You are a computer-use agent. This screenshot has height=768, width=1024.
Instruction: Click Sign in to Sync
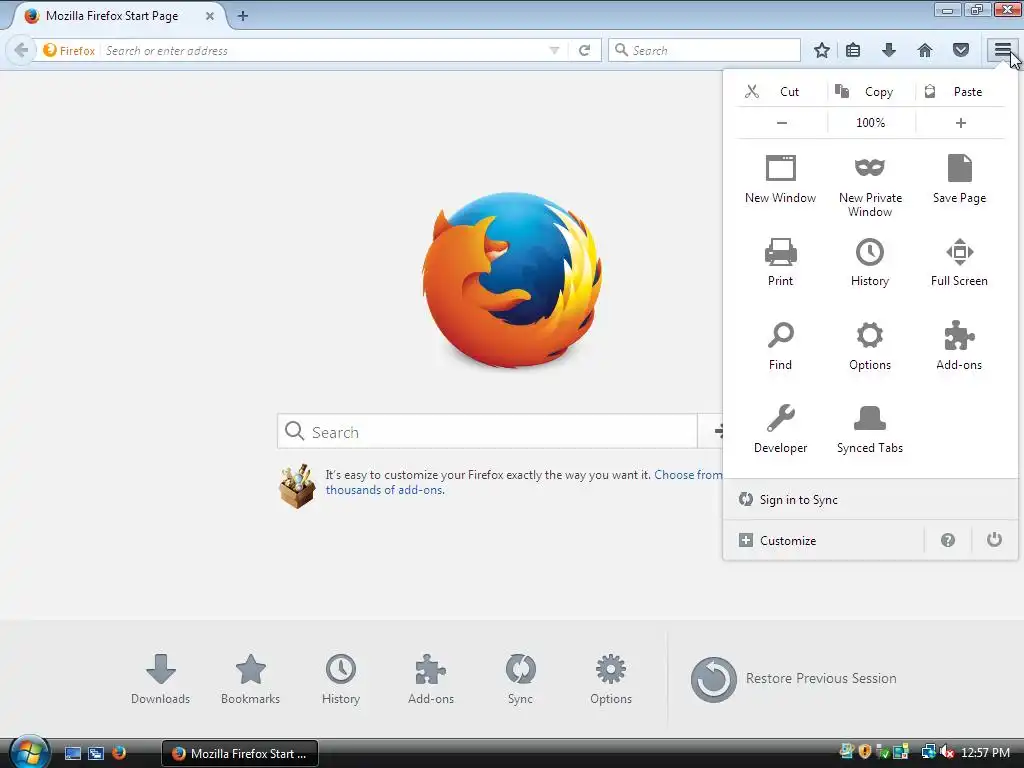click(870, 500)
